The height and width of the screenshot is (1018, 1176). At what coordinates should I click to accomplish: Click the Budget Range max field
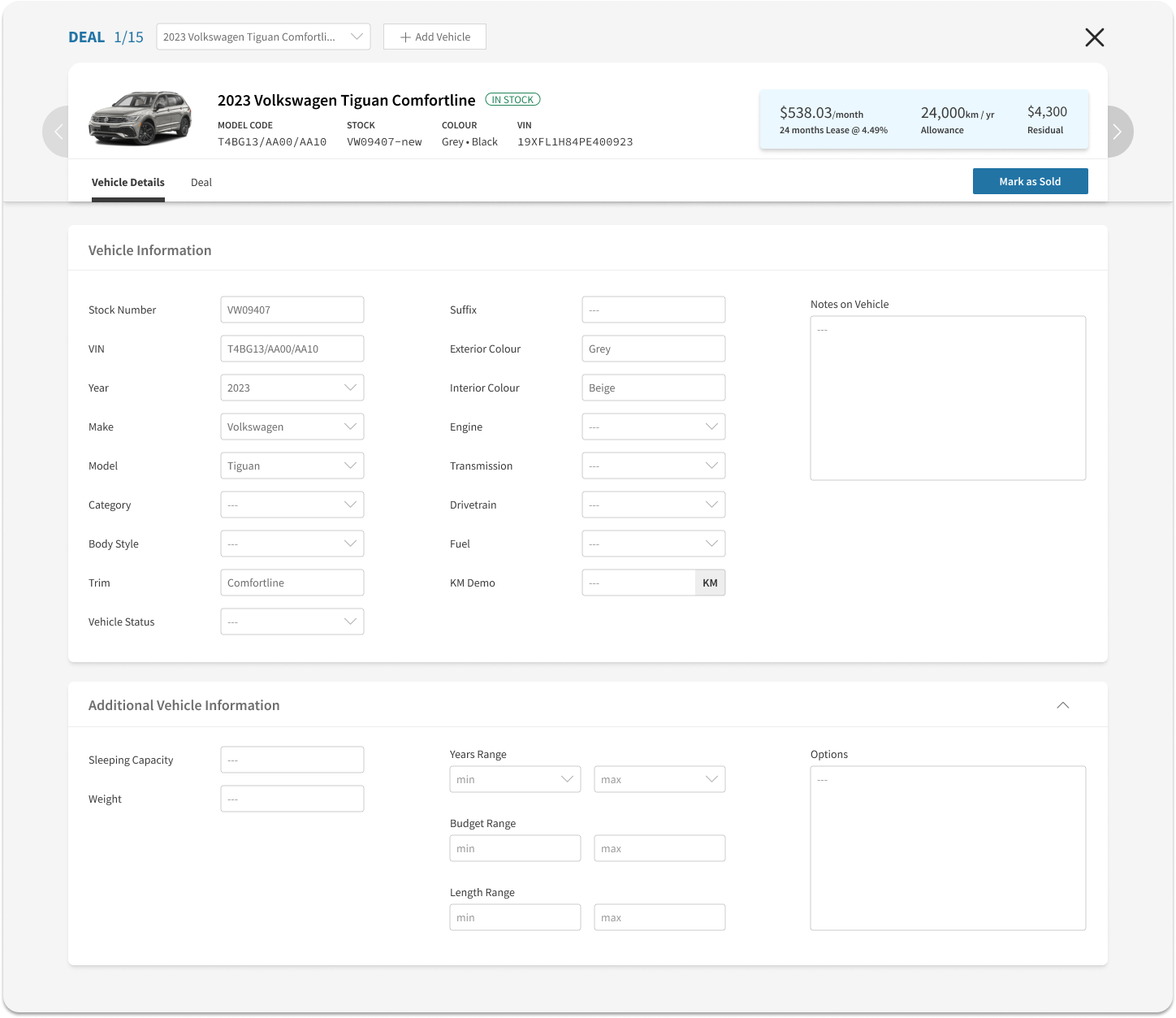(659, 848)
